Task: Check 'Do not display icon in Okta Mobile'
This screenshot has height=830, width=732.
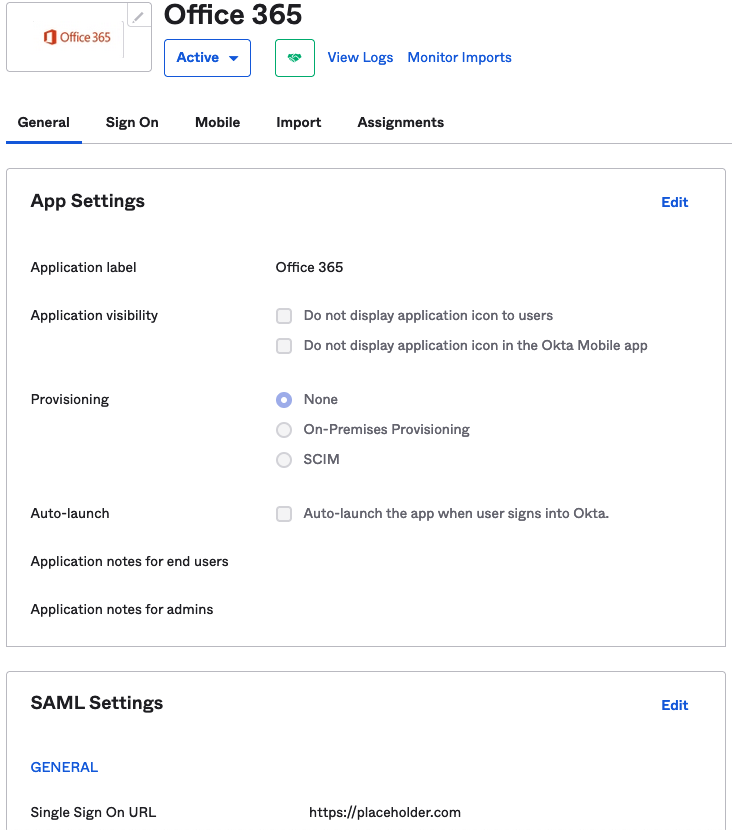Action: [x=283, y=345]
